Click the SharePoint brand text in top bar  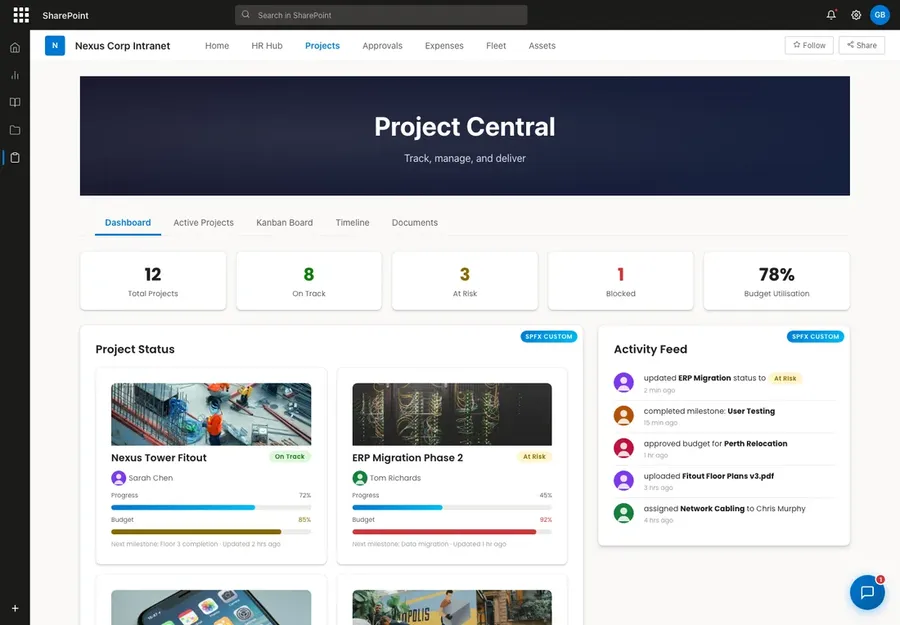(x=65, y=15)
